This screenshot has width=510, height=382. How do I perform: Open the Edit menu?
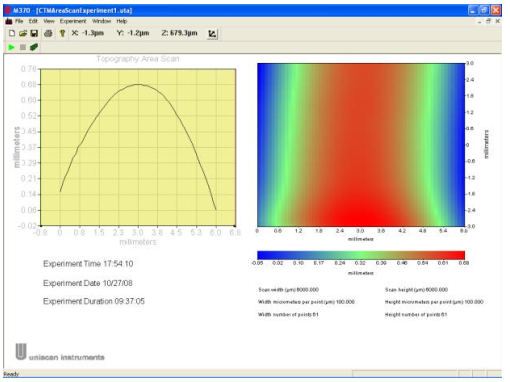pos(33,21)
